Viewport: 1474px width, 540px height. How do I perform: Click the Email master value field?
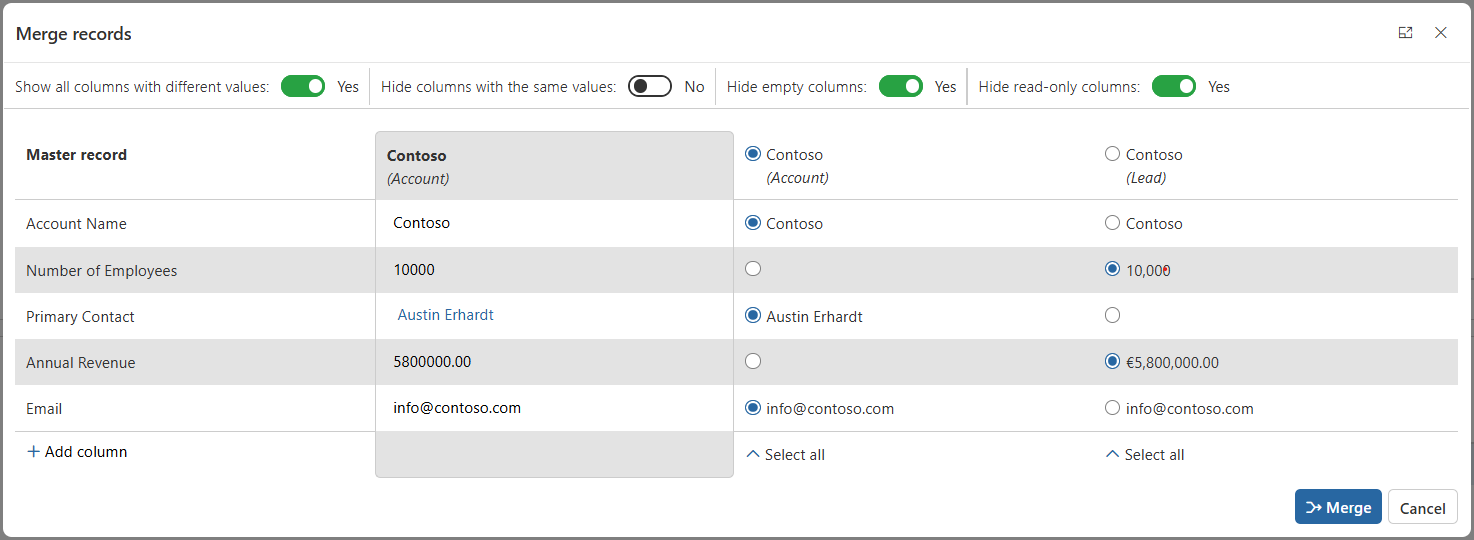click(554, 408)
